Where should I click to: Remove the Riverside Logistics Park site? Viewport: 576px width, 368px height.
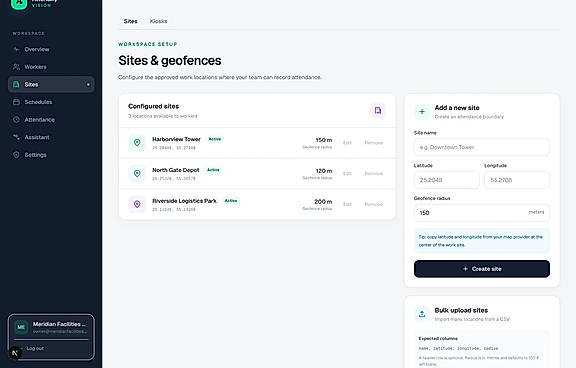tap(374, 204)
